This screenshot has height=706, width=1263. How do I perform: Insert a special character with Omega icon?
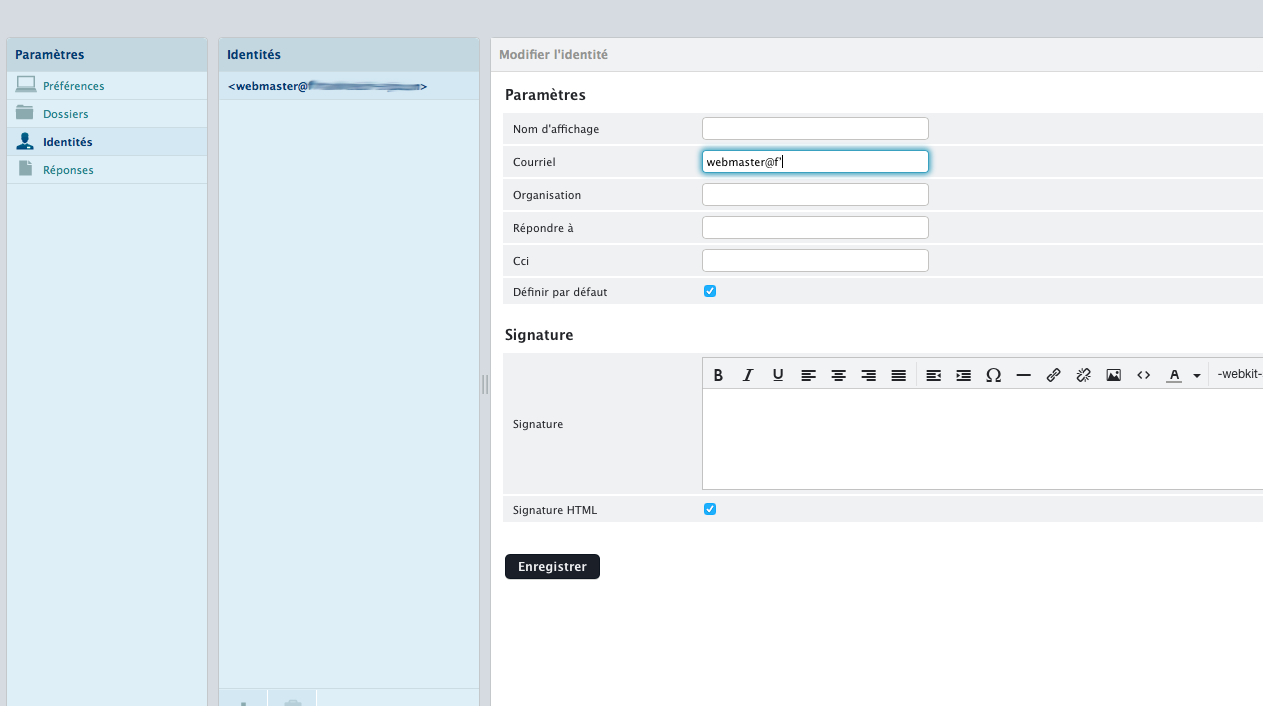(x=993, y=375)
